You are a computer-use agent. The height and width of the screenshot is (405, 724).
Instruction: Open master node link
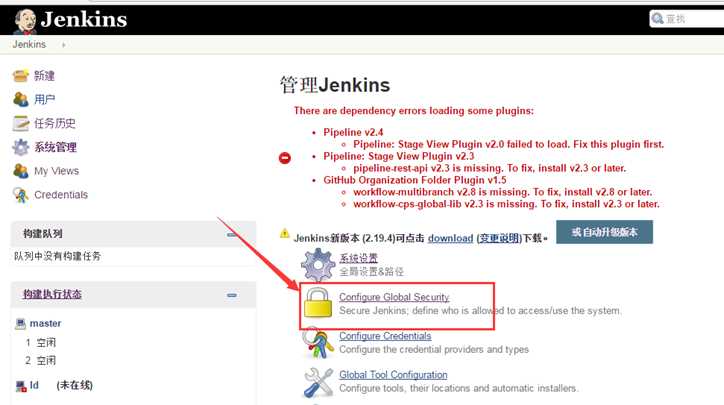point(45,323)
